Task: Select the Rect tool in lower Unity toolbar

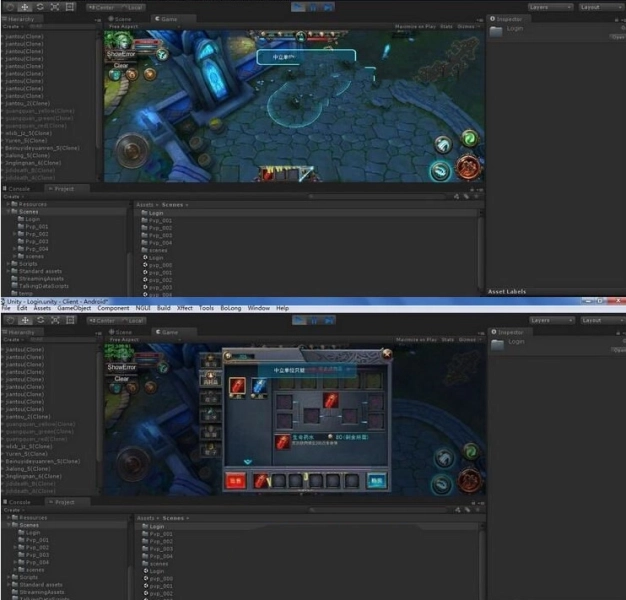Action: (x=70, y=320)
